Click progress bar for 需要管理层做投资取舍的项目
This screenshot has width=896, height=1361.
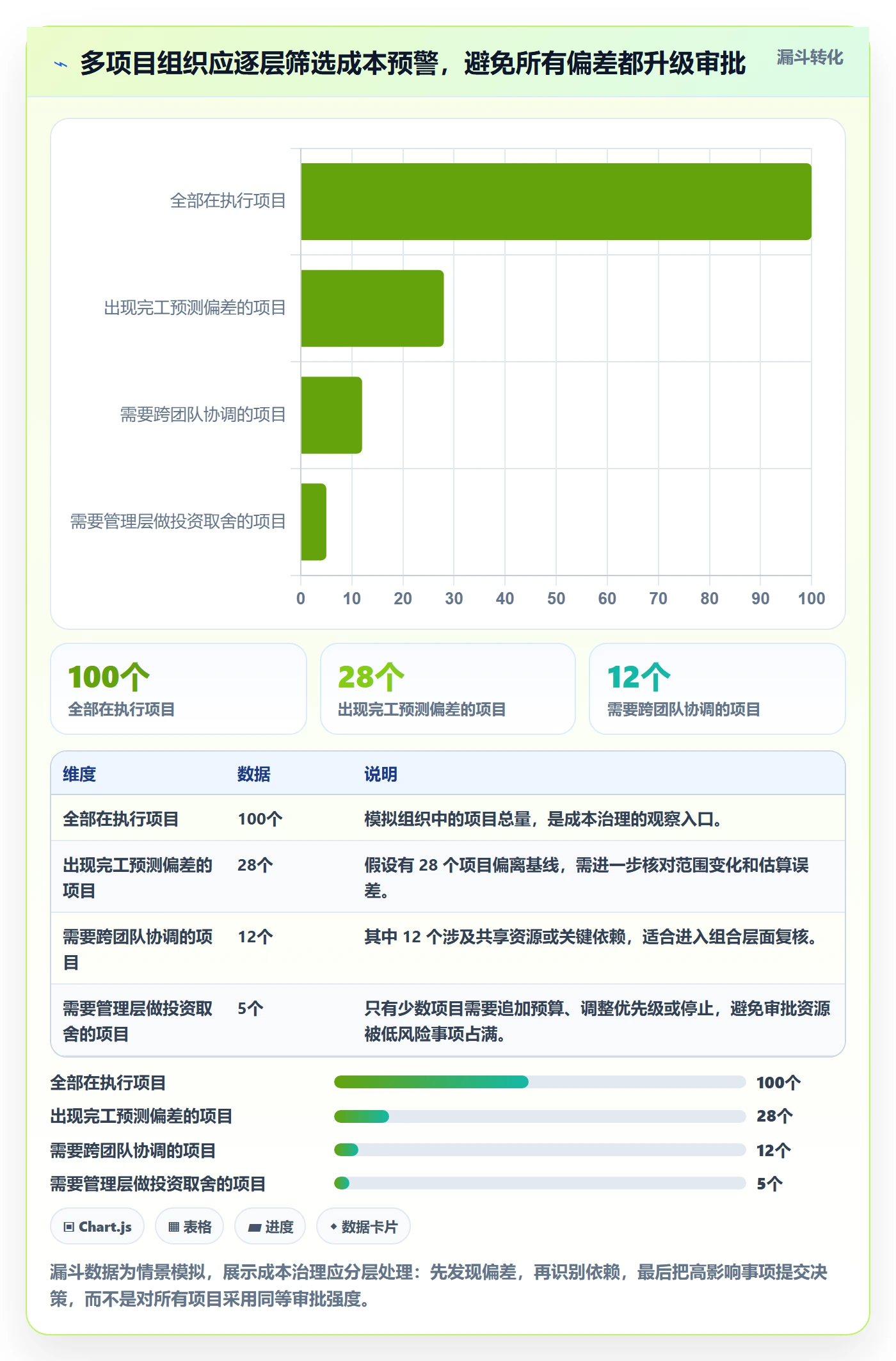click(540, 1183)
